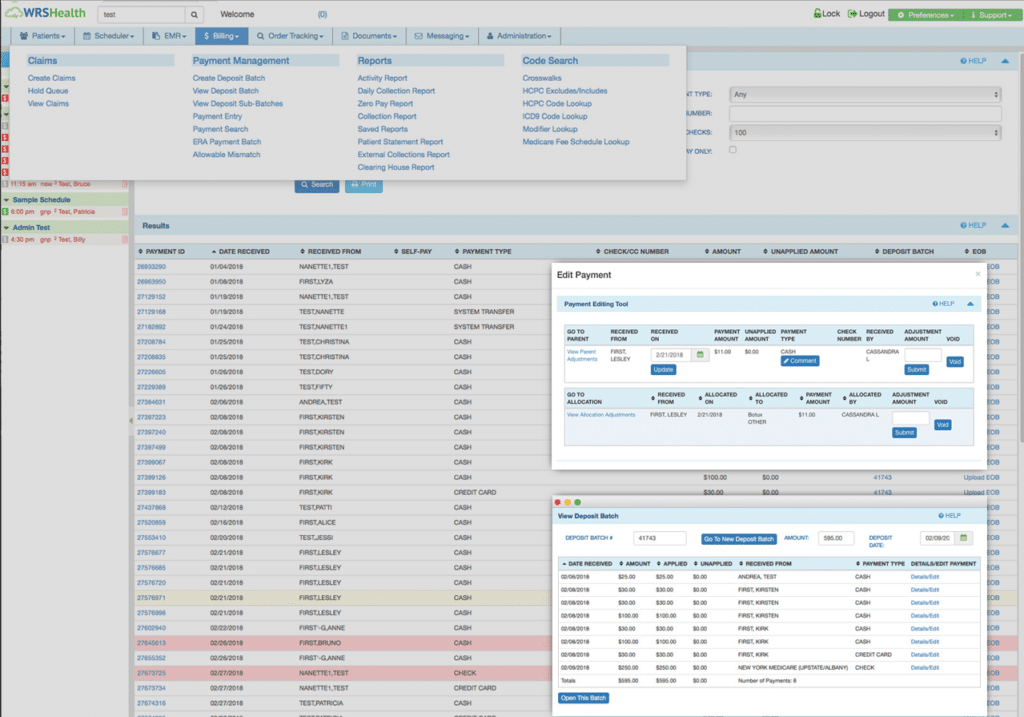This screenshot has width=1024, height=717.
Task: Open the Patients menu
Action: (x=42, y=36)
